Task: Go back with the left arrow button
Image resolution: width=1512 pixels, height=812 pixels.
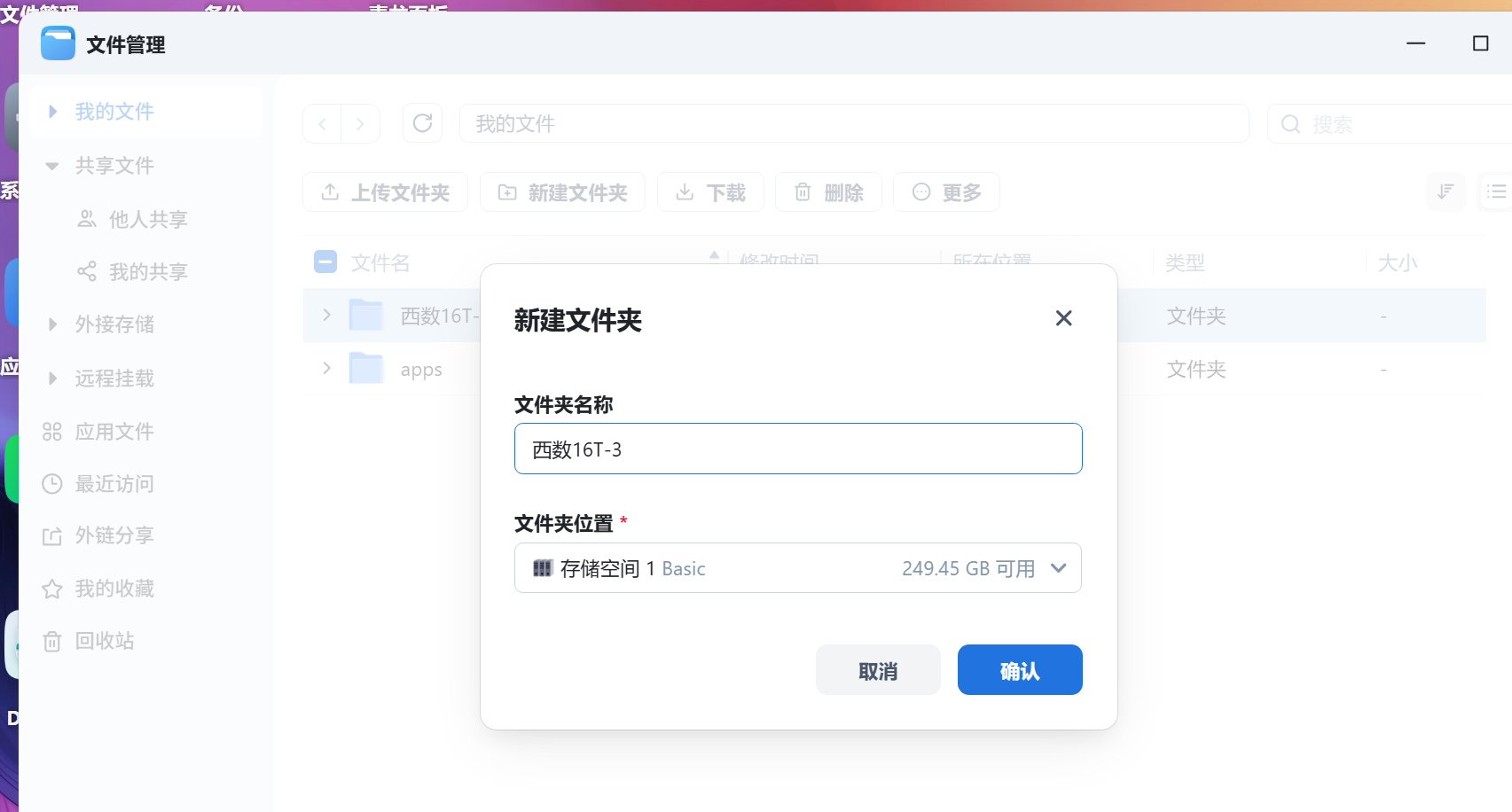Action: [x=323, y=124]
